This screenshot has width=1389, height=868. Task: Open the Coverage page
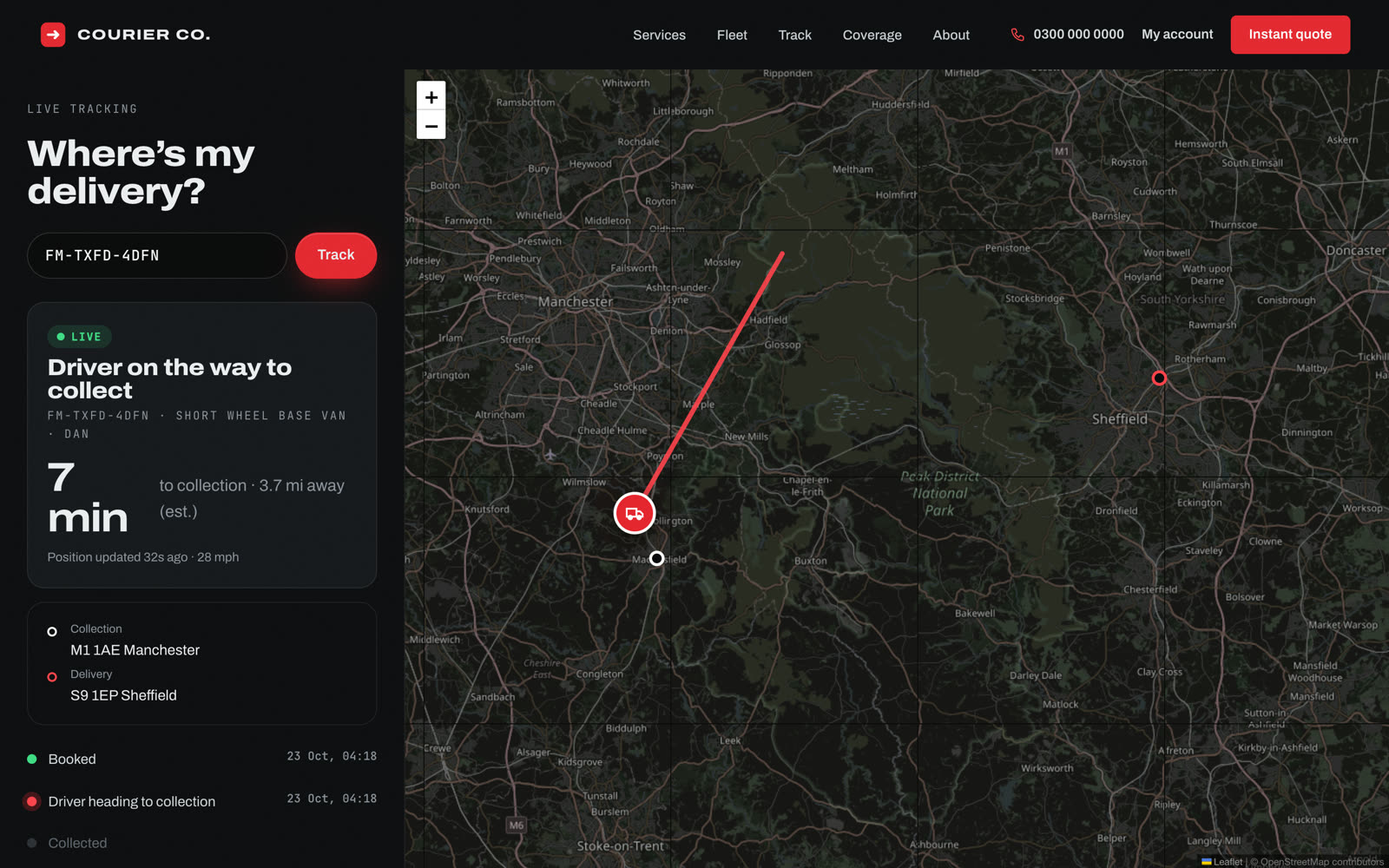point(872,35)
